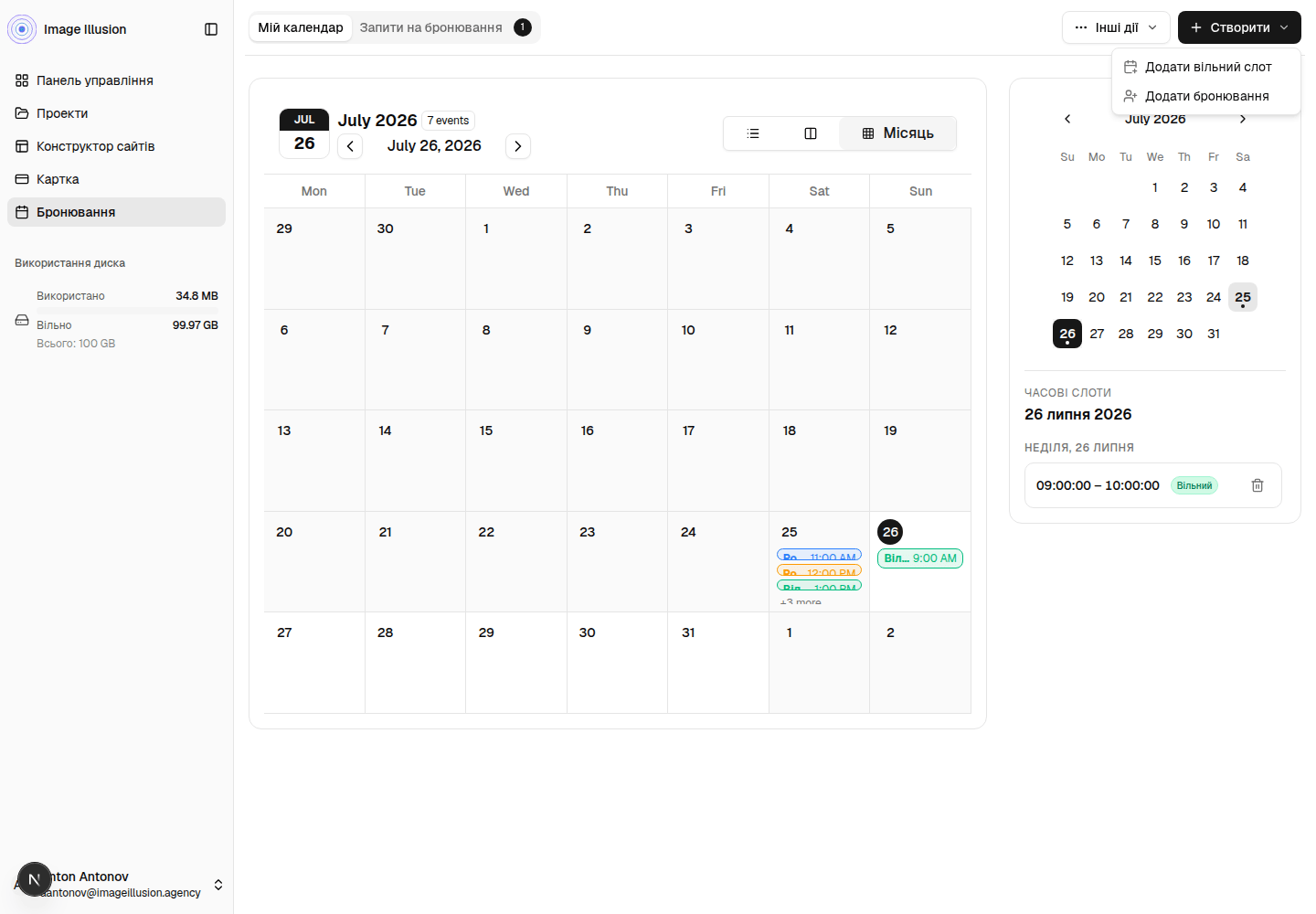The height and width of the screenshot is (914, 1316).
Task: Open Картка in sidebar
Action: (116, 179)
